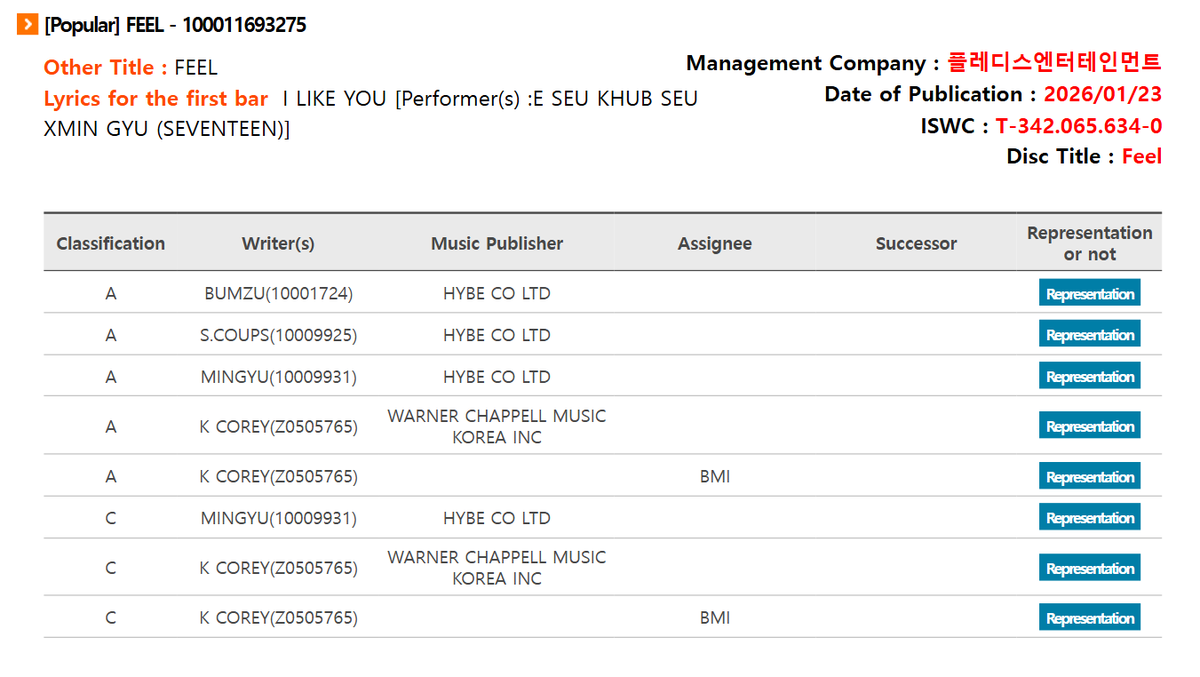Viewport: 1200px width, 677px height.
Task: Select writer S.COUPS(10009925)
Action: [278, 335]
